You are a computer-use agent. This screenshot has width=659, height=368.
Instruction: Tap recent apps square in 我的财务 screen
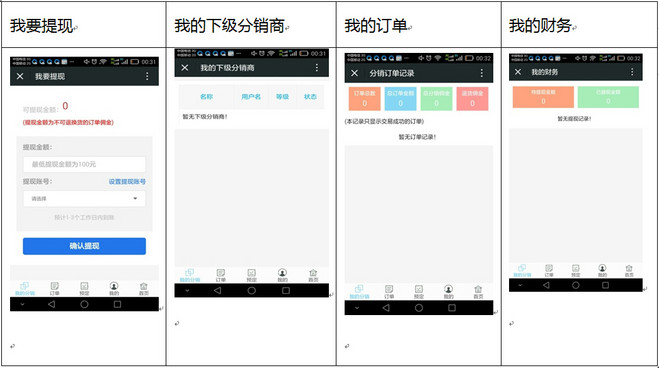tap(605, 285)
